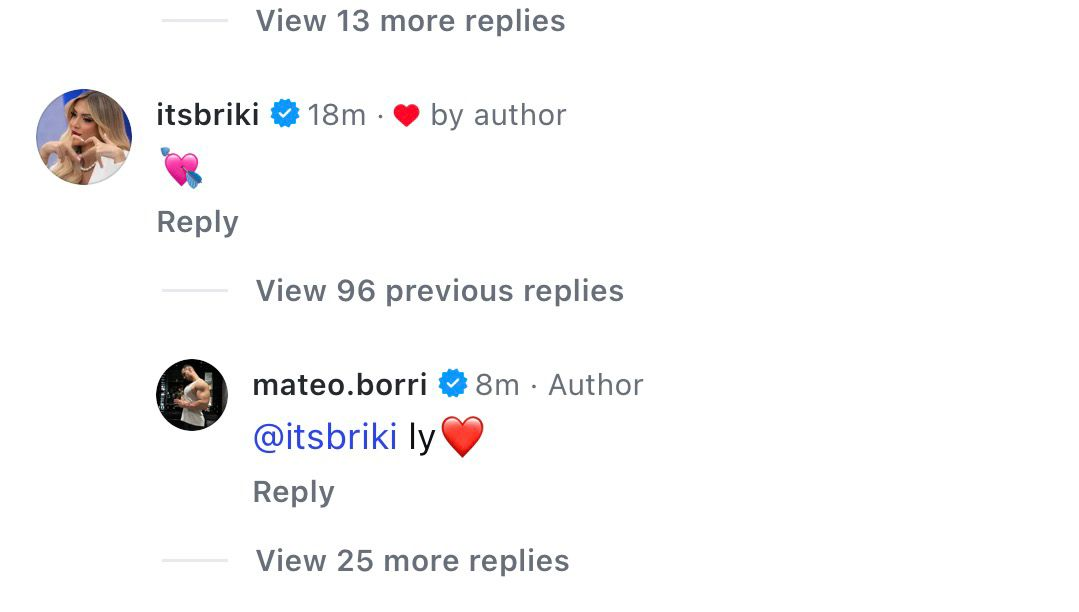
Task: Click the red heart liked-by-author icon
Action: [406, 116]
